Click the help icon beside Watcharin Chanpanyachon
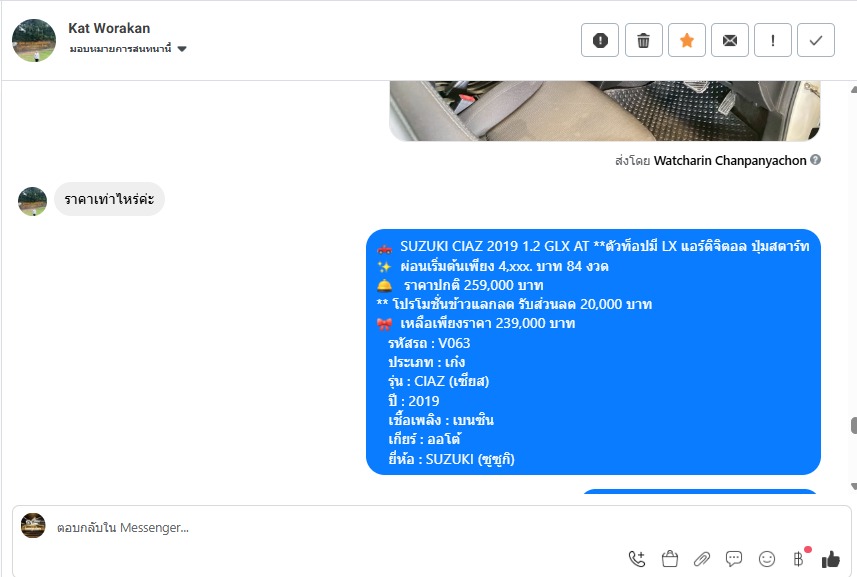 pos(815,160)
